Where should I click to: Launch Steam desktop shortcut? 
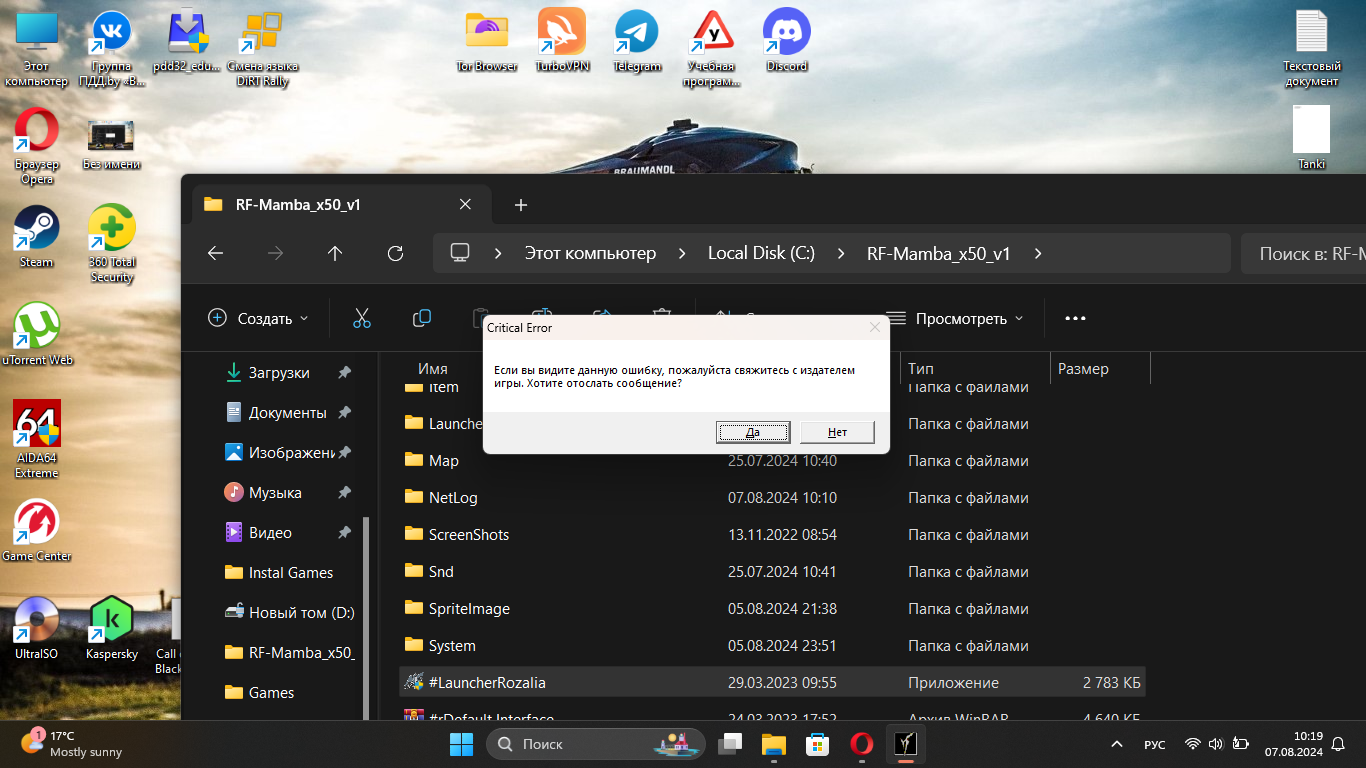pos(37,236)
